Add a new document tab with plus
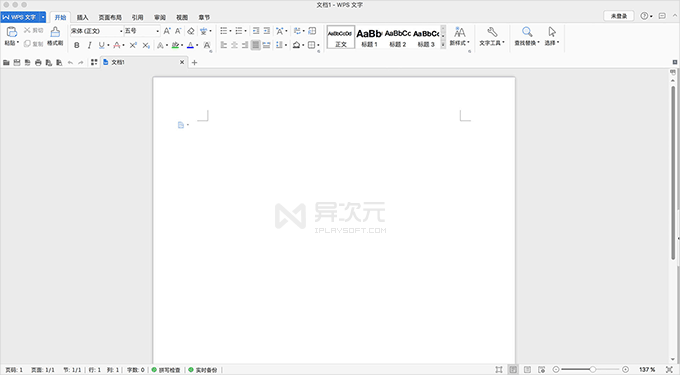 [194, 62]
